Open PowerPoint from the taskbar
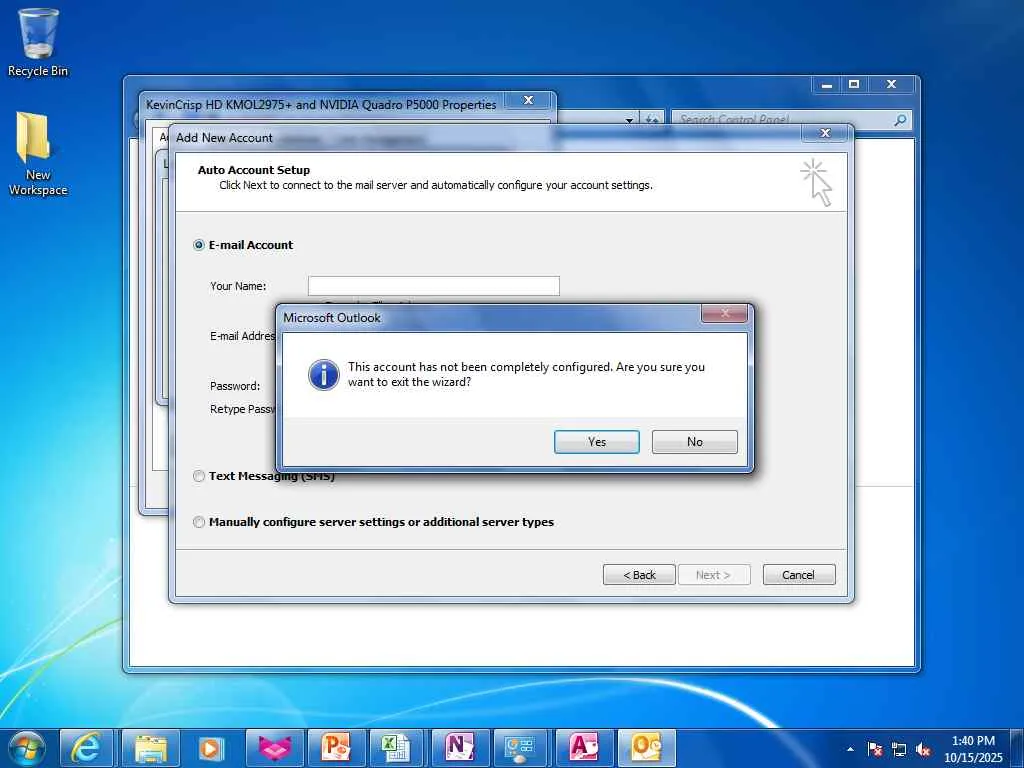The image size is (1024, 768). (336, 748)
